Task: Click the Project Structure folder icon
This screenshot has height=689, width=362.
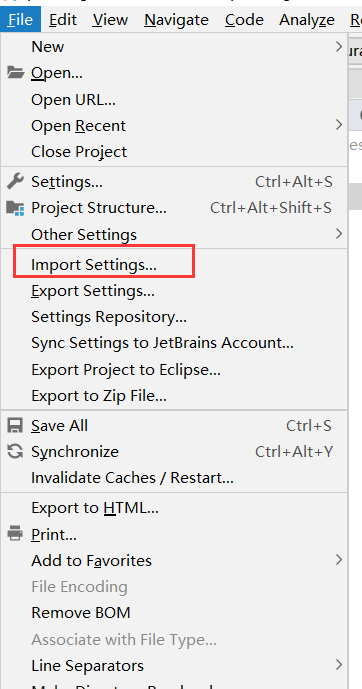Action: 15,208
